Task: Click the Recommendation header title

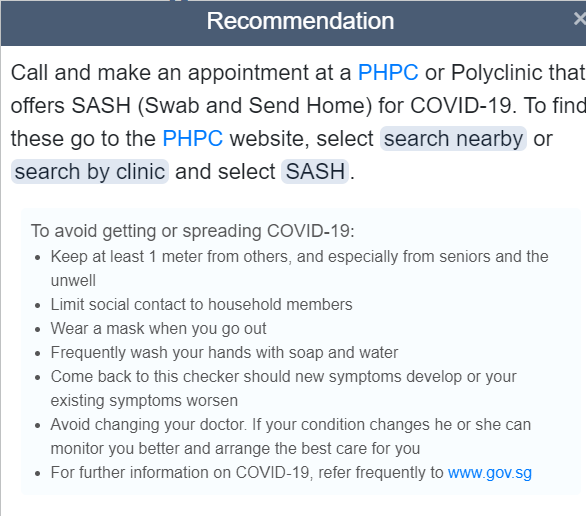Action: [x=300, y=21]
